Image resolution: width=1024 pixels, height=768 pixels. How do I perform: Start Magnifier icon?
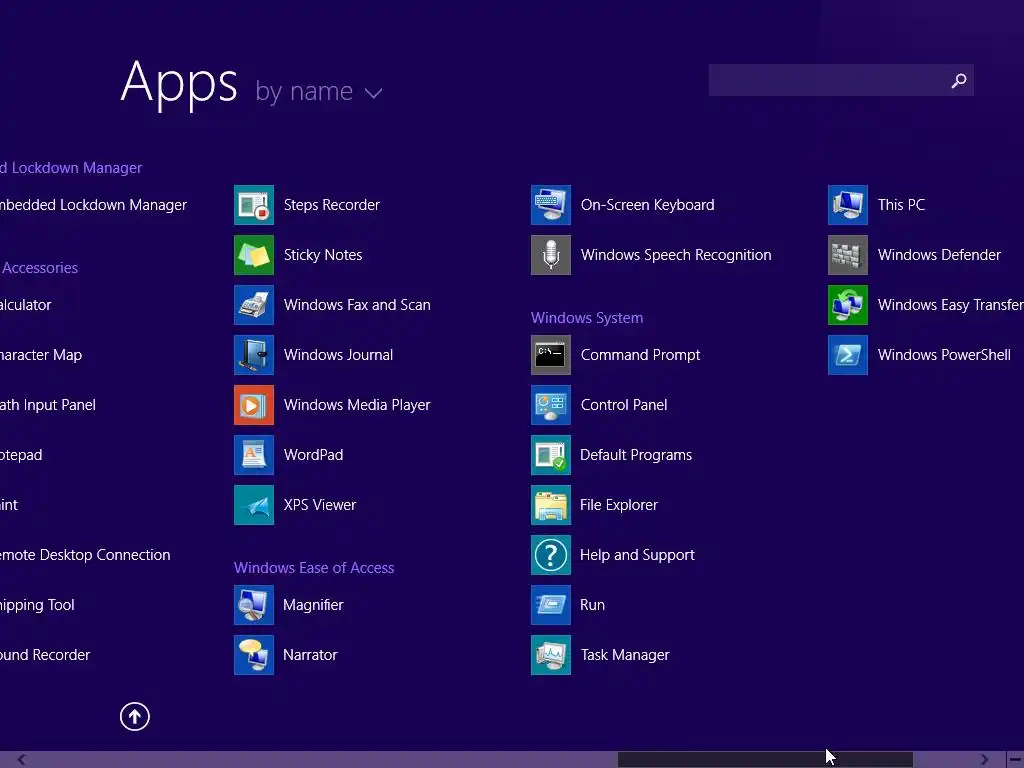point(254,605)
